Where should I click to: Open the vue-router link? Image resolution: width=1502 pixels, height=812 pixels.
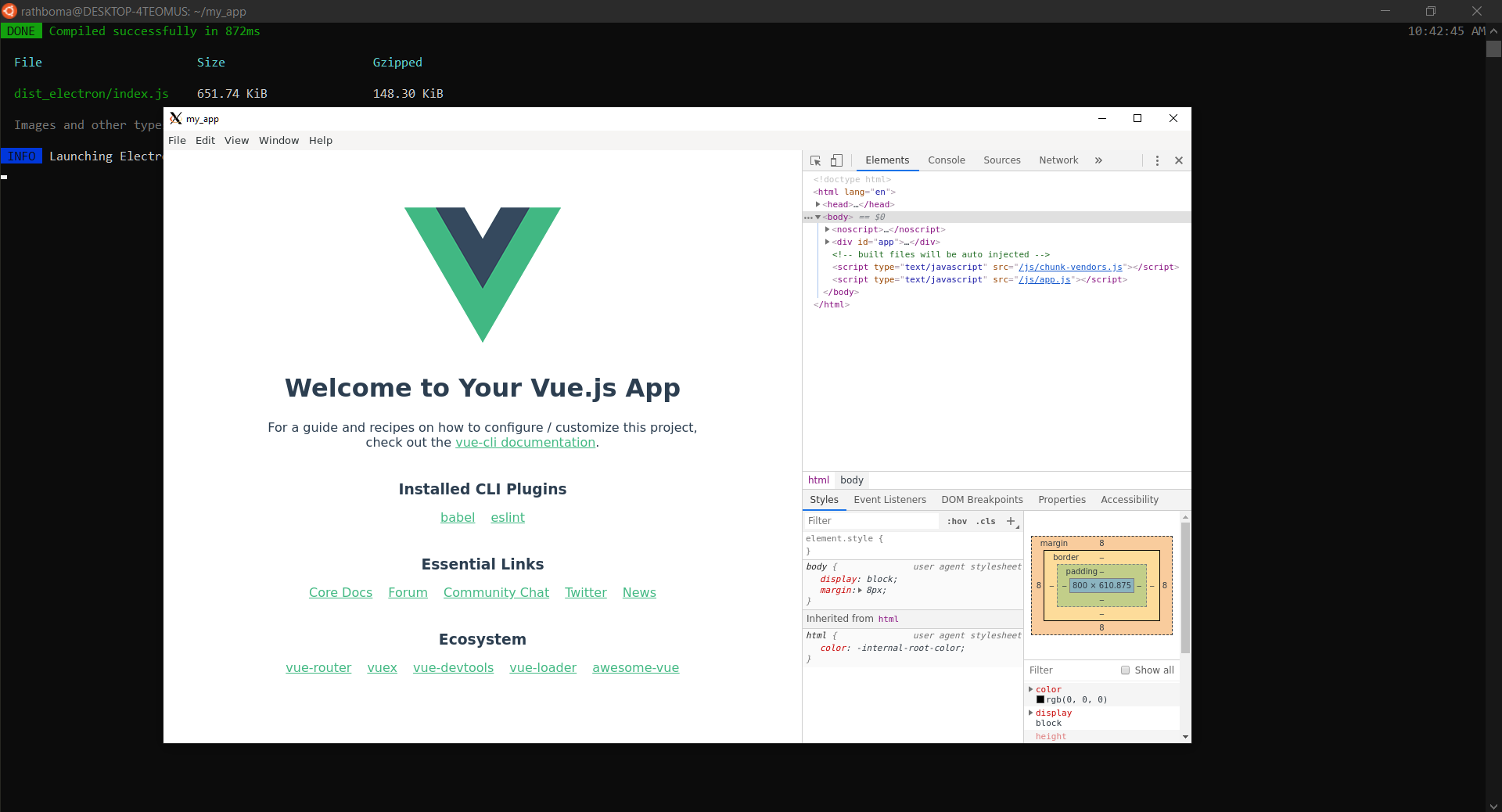pyautogui.click(x=318, y=668)
